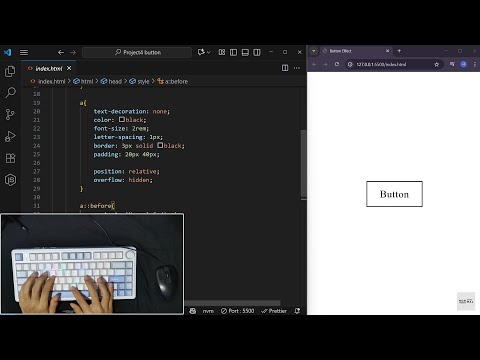Click the Copilot status icon left of nvm
This screenshot has height=360, width=480.
click(x=193, y=311)
